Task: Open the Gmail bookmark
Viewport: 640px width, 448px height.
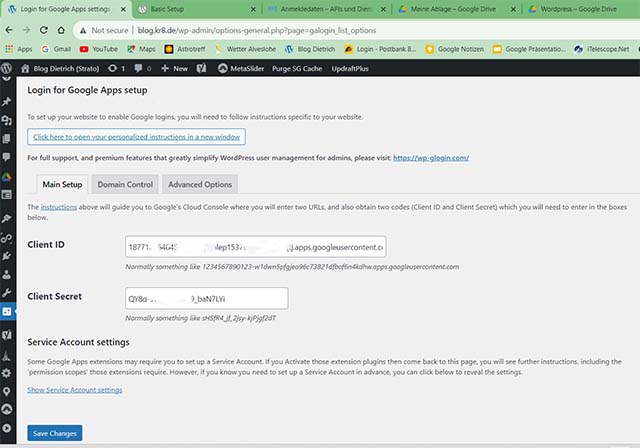Action: tap(56, 49)
